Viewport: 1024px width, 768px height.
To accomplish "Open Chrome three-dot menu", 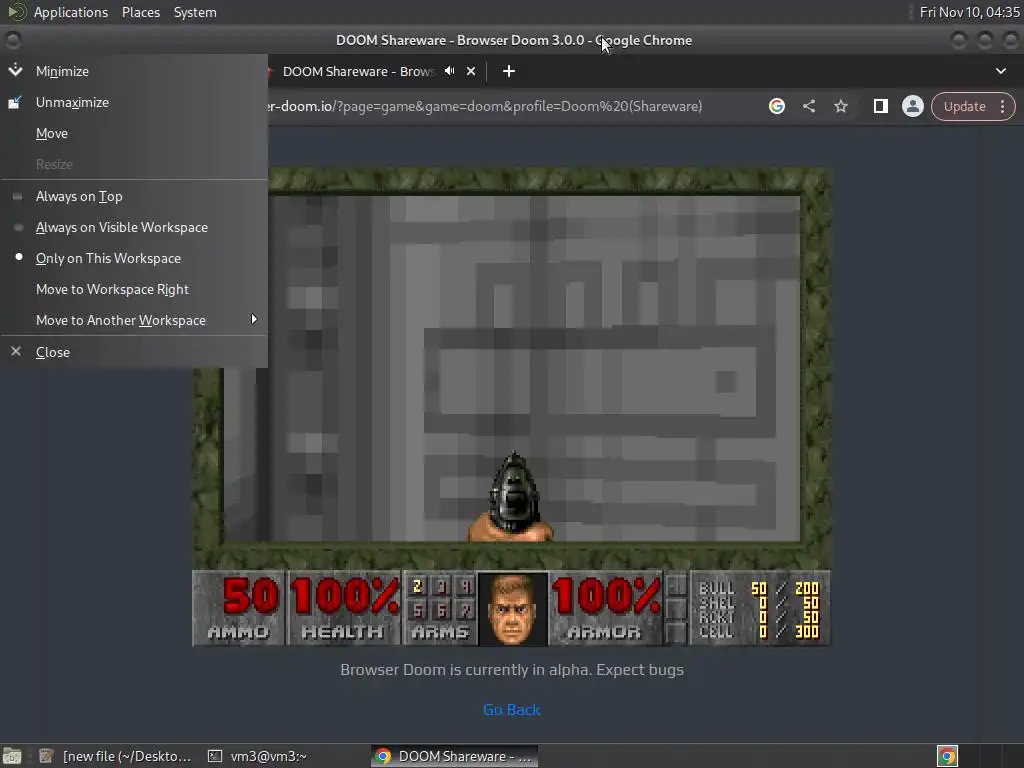I will coord(1002,106).
